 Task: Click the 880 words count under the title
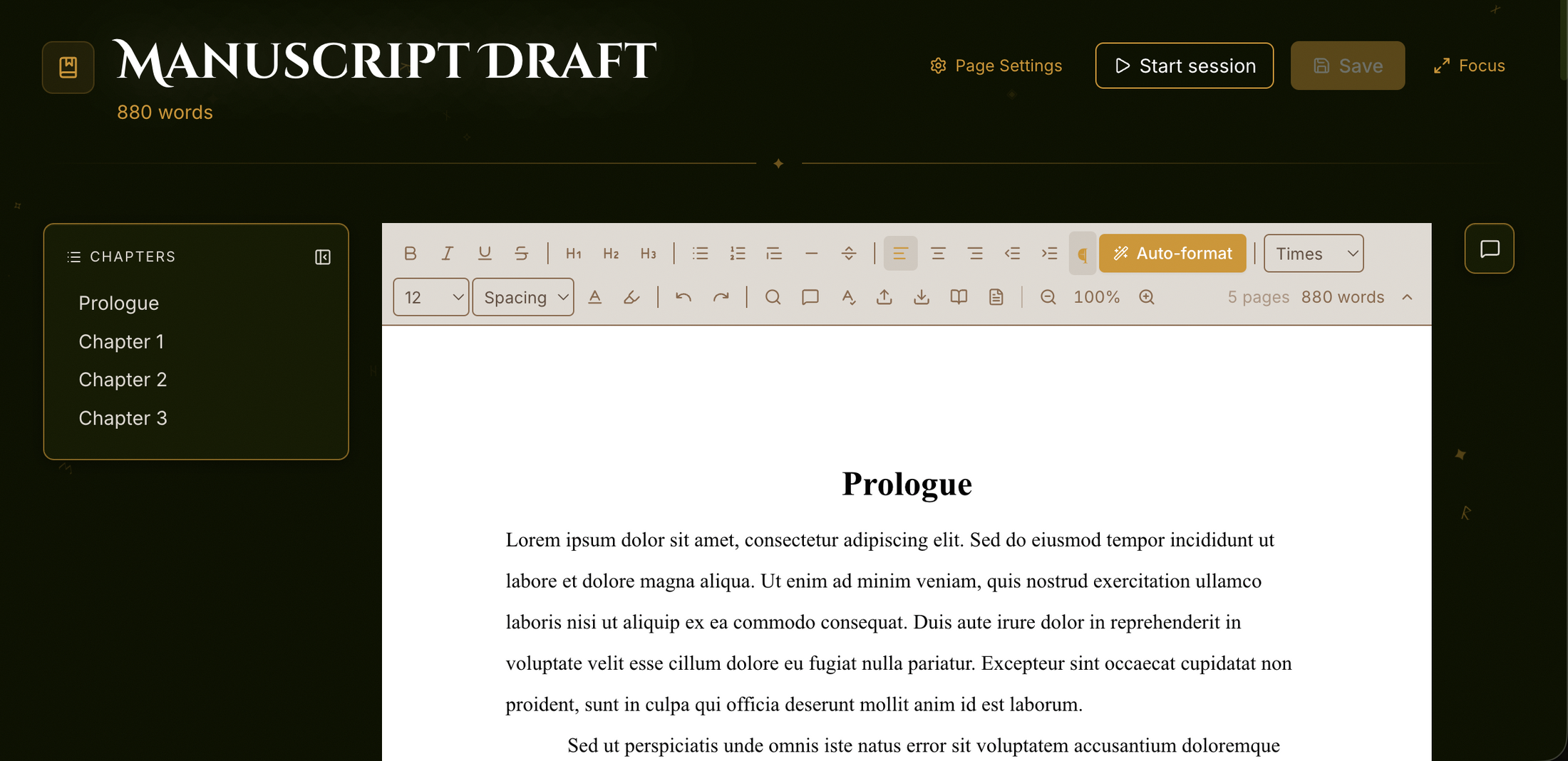[165, 113]
